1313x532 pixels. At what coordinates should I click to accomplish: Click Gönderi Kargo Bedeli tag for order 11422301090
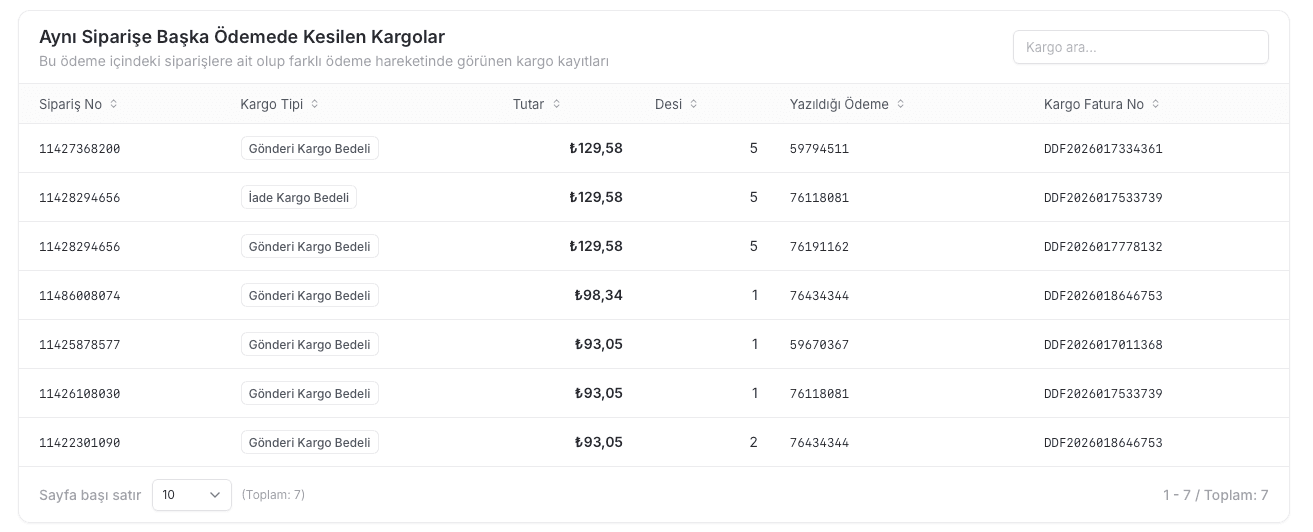coord(310,443)
